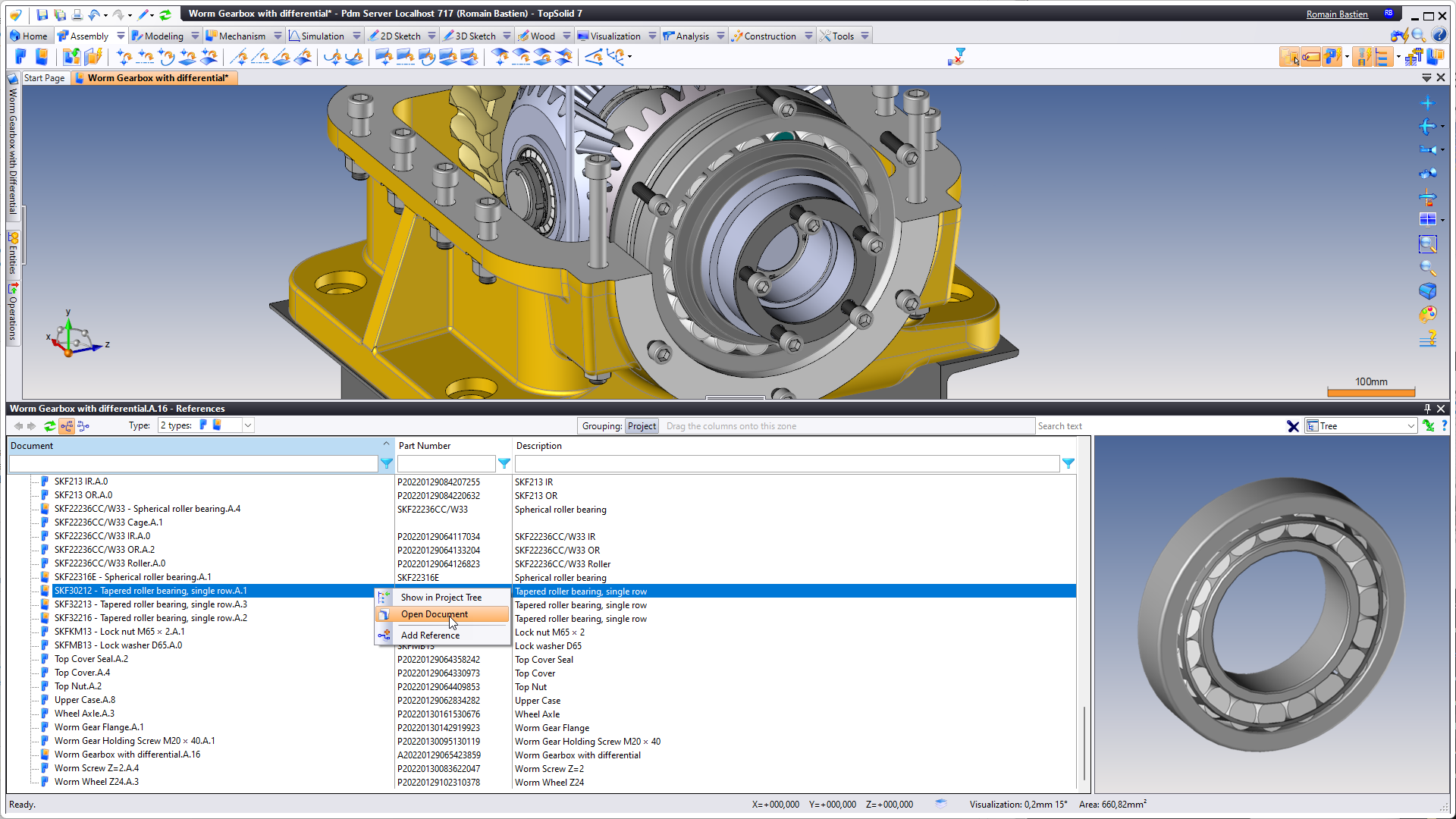This screenshot has width=1456, height=819.
Task: Click the tag label icon in right toolbar
Action: tap(1310, 57)
